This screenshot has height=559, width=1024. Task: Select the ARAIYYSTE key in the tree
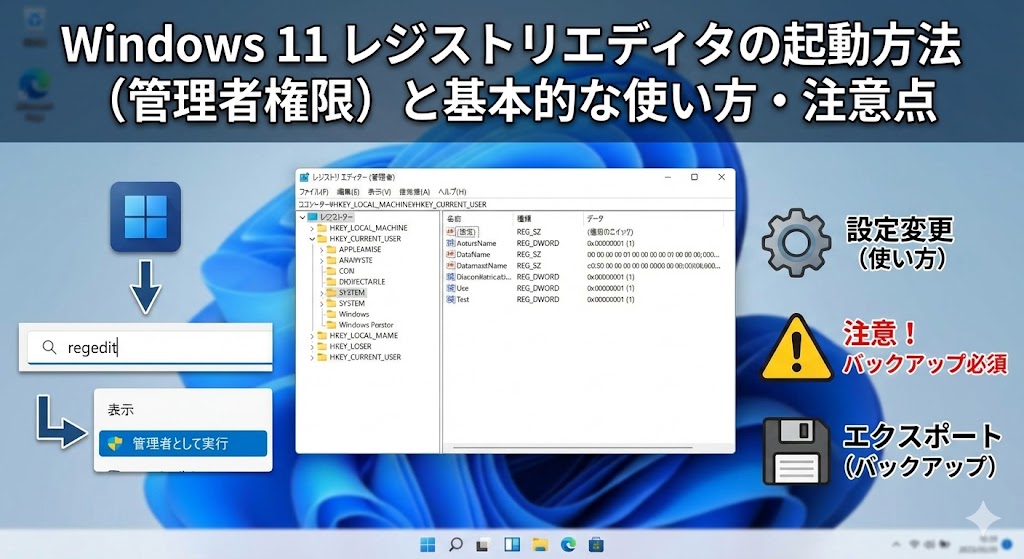355,260
